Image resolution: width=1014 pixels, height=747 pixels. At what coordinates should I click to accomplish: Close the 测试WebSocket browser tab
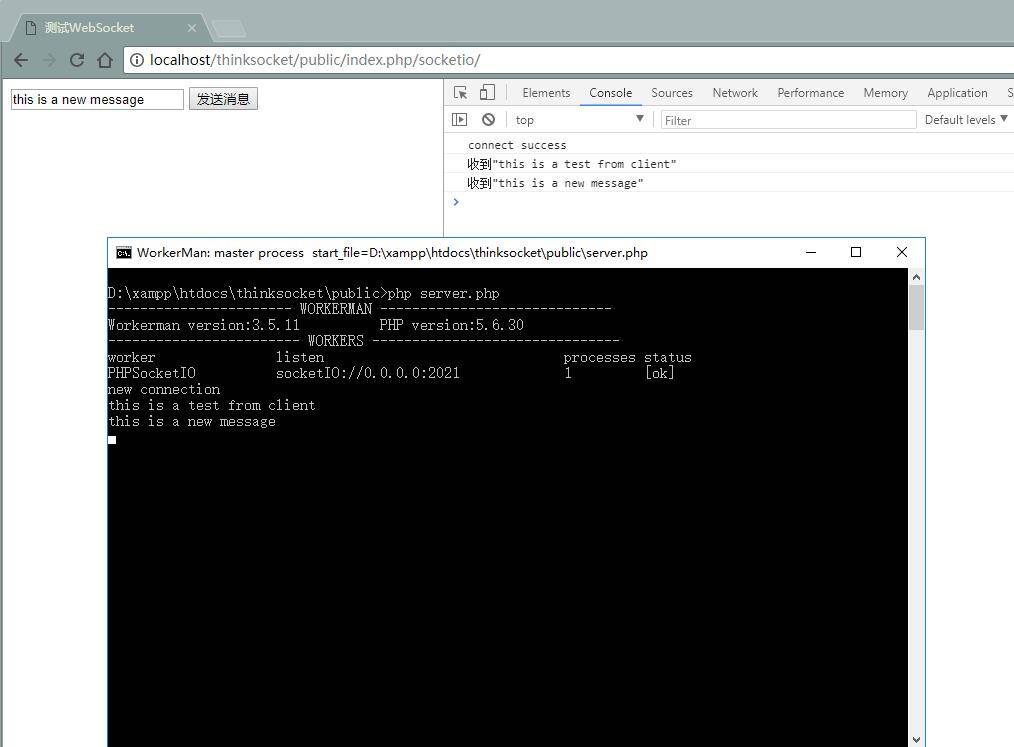pos(192,28)
